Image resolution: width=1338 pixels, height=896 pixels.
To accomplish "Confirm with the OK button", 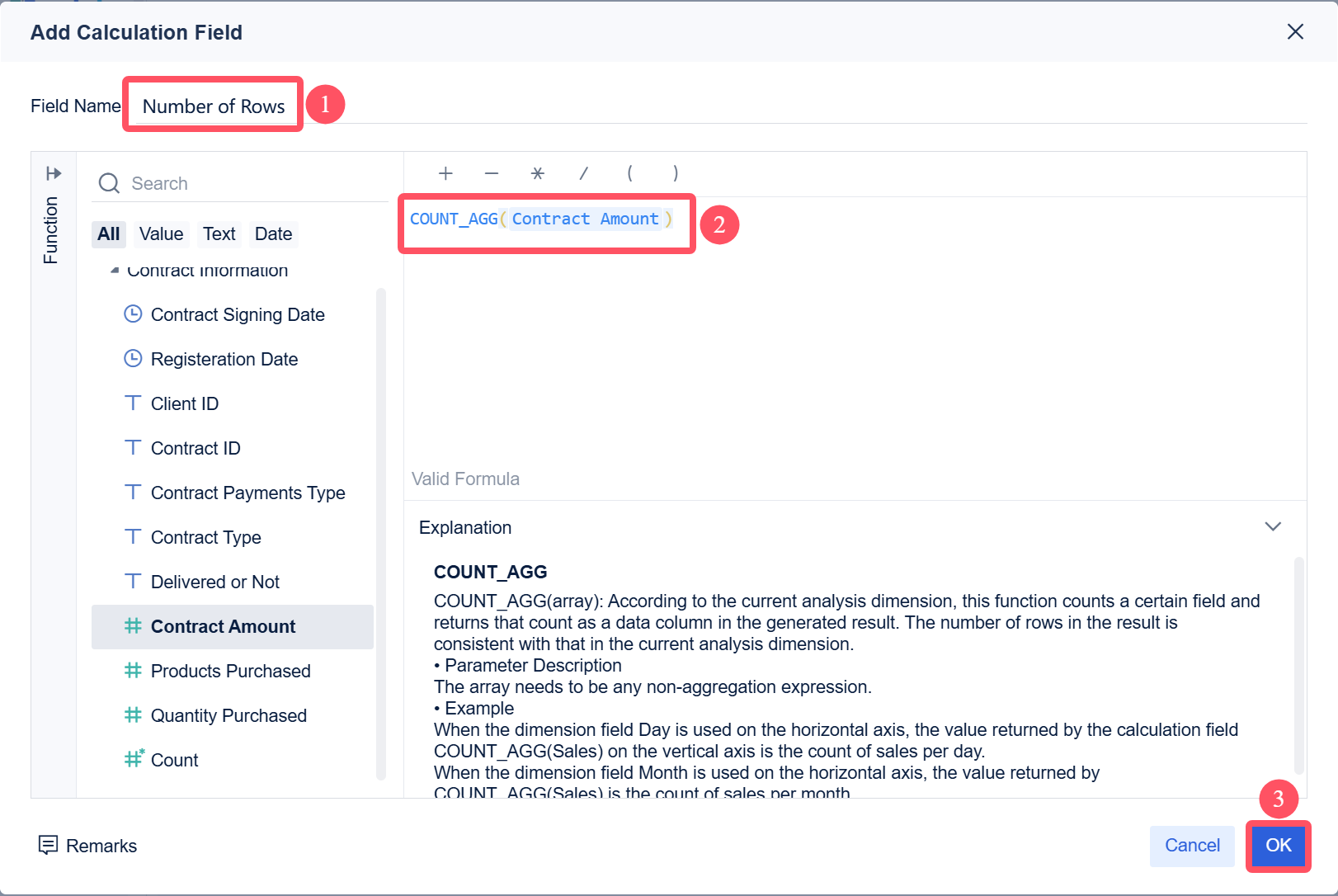I will pos(1279,846).
